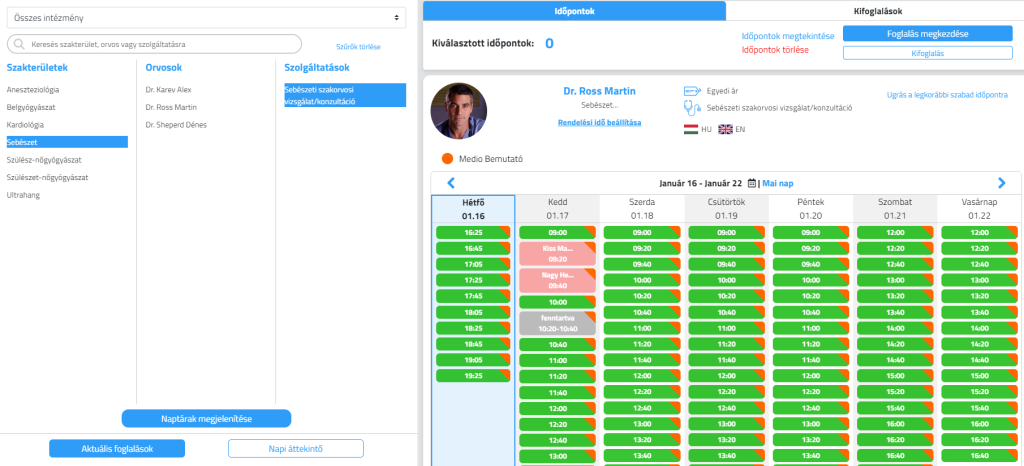Select Dr. Karev Alex in doctors list

click(168, 89)
